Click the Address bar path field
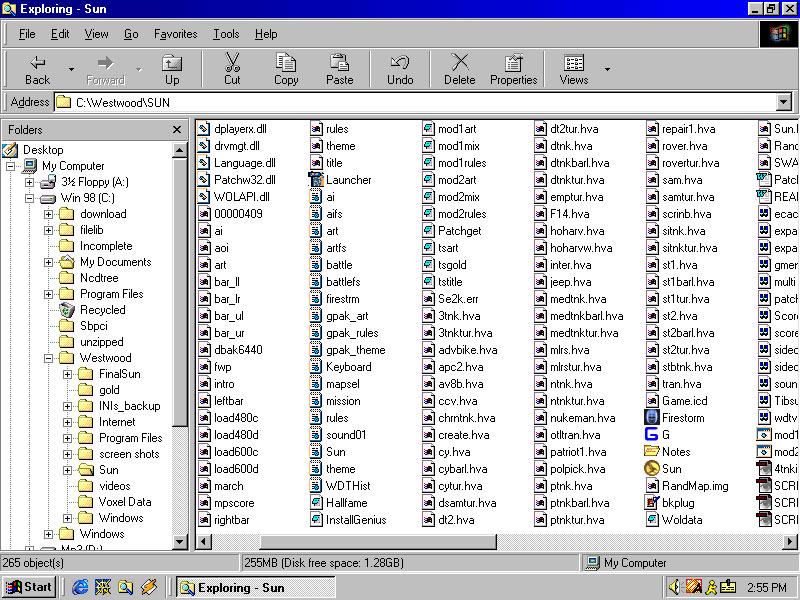Viewport: 800px width, 600px height. (416, 103)
